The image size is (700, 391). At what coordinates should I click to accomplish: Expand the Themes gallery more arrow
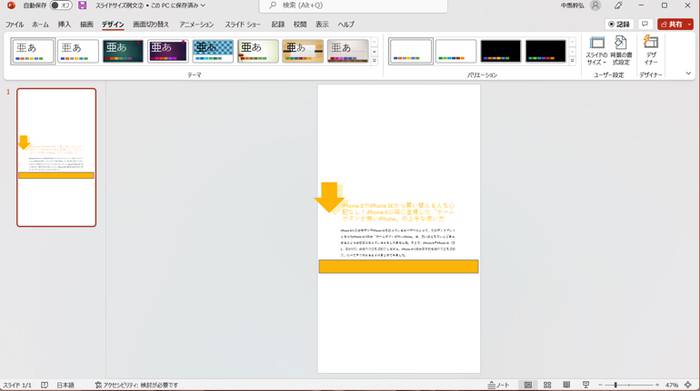(374, 60)
